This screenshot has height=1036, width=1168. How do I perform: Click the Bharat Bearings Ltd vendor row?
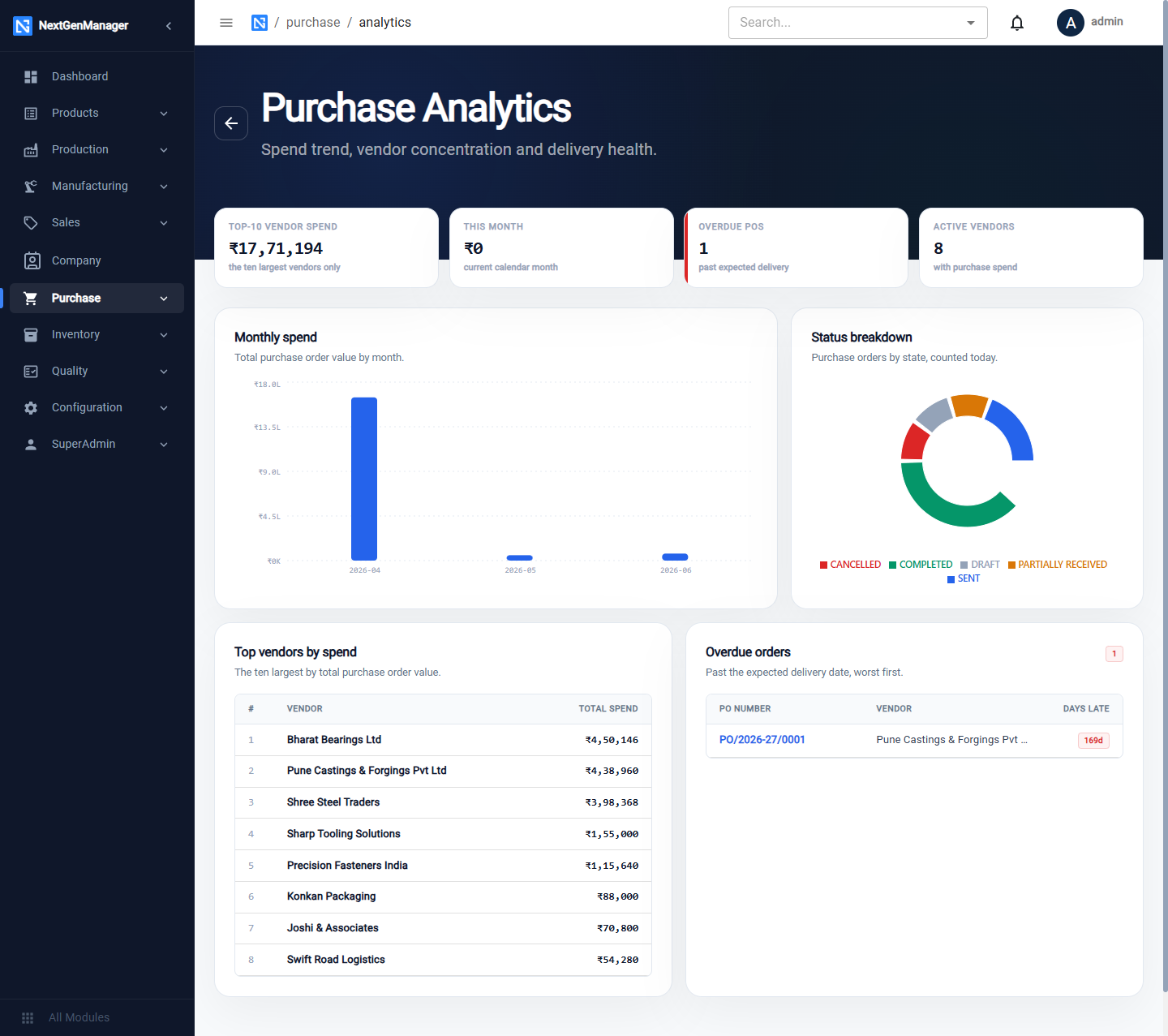click(443, 740)
